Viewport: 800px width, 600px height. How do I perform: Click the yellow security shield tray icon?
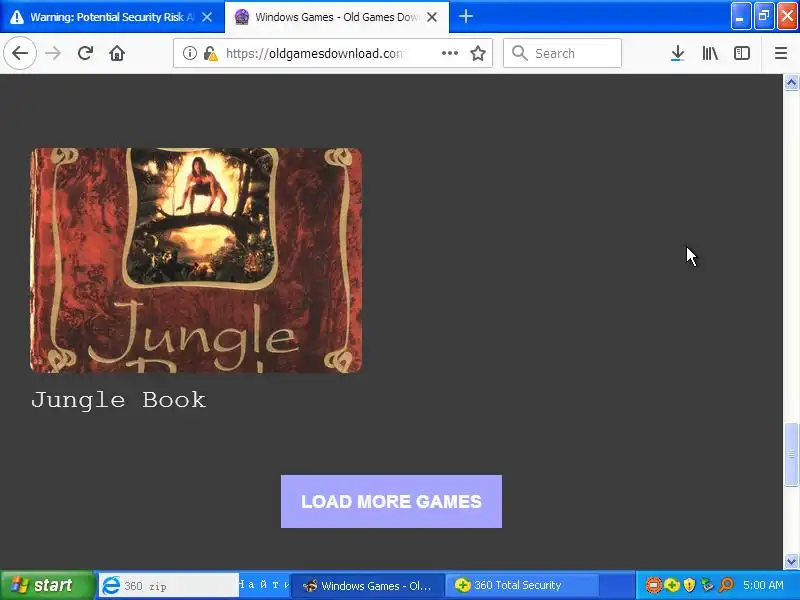689,585
